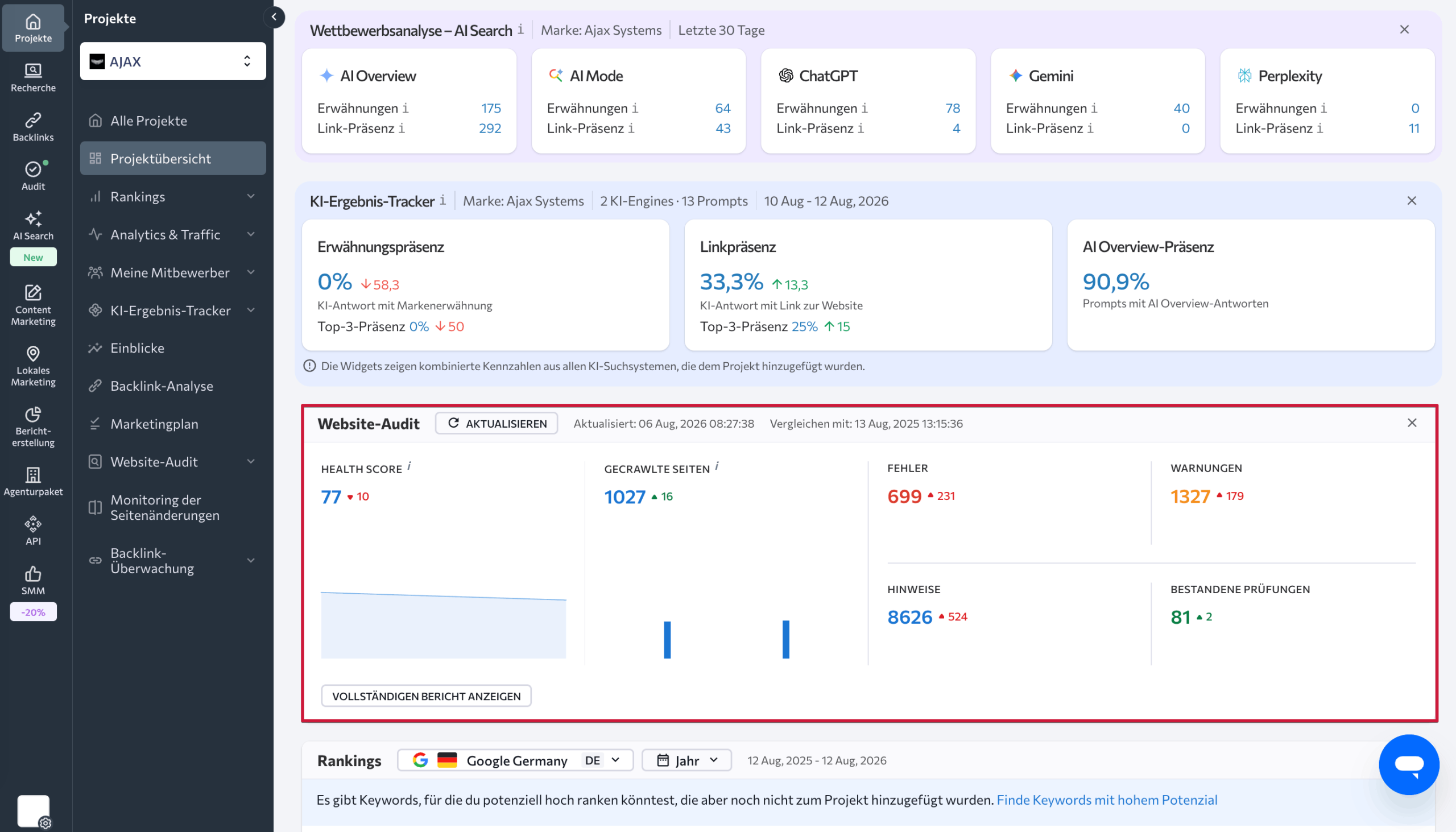
Task: Click info icon for AI Overview Erwähnungen
Action: point(405,108)
